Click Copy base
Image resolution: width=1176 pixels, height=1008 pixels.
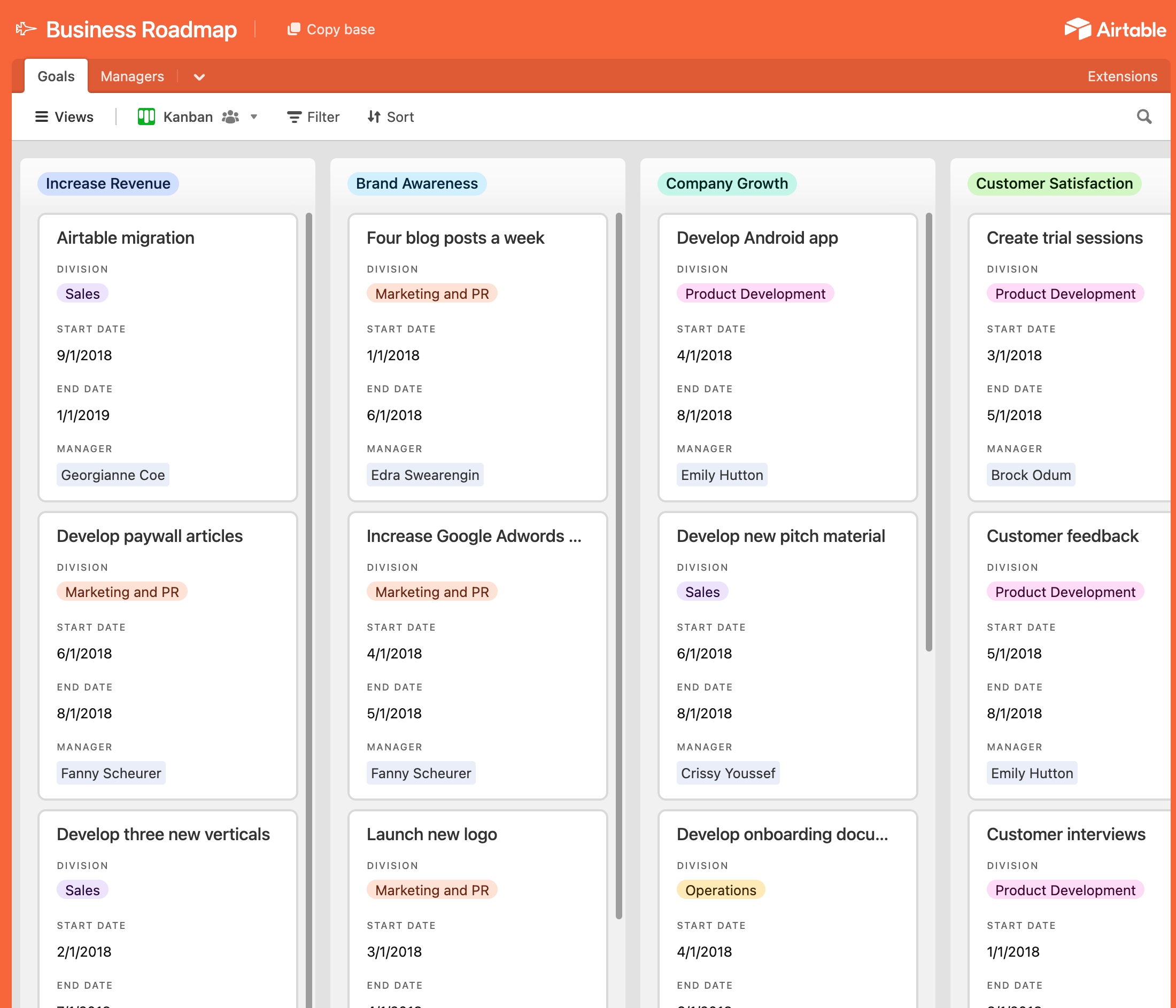coord(331,29)
